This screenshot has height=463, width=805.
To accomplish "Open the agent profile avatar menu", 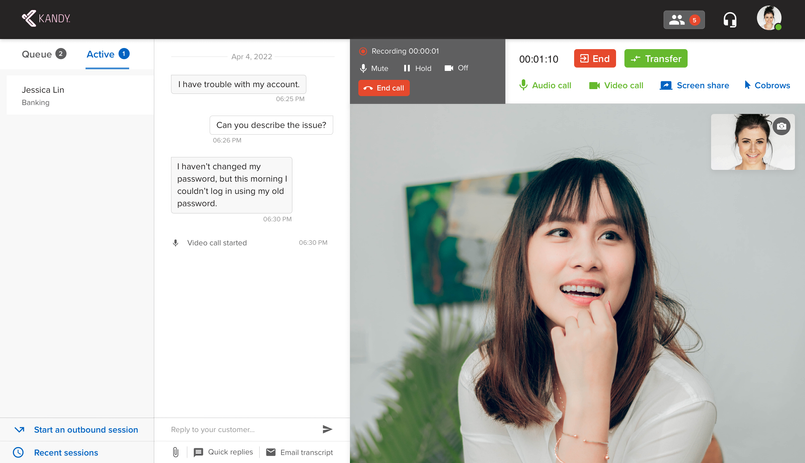I will pyautogui.click(x=769, y=18).
